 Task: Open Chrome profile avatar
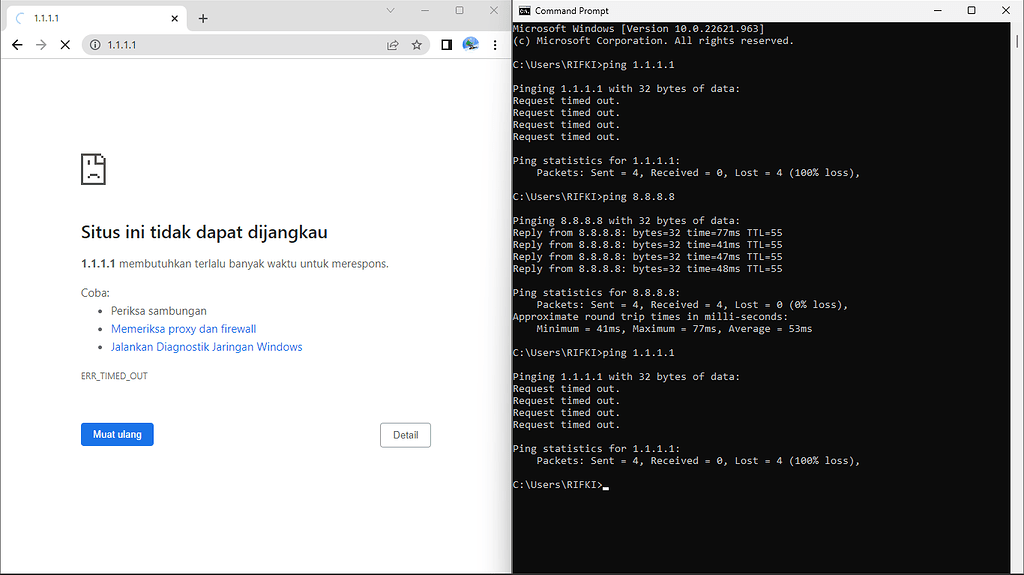(x=470, y=44)
